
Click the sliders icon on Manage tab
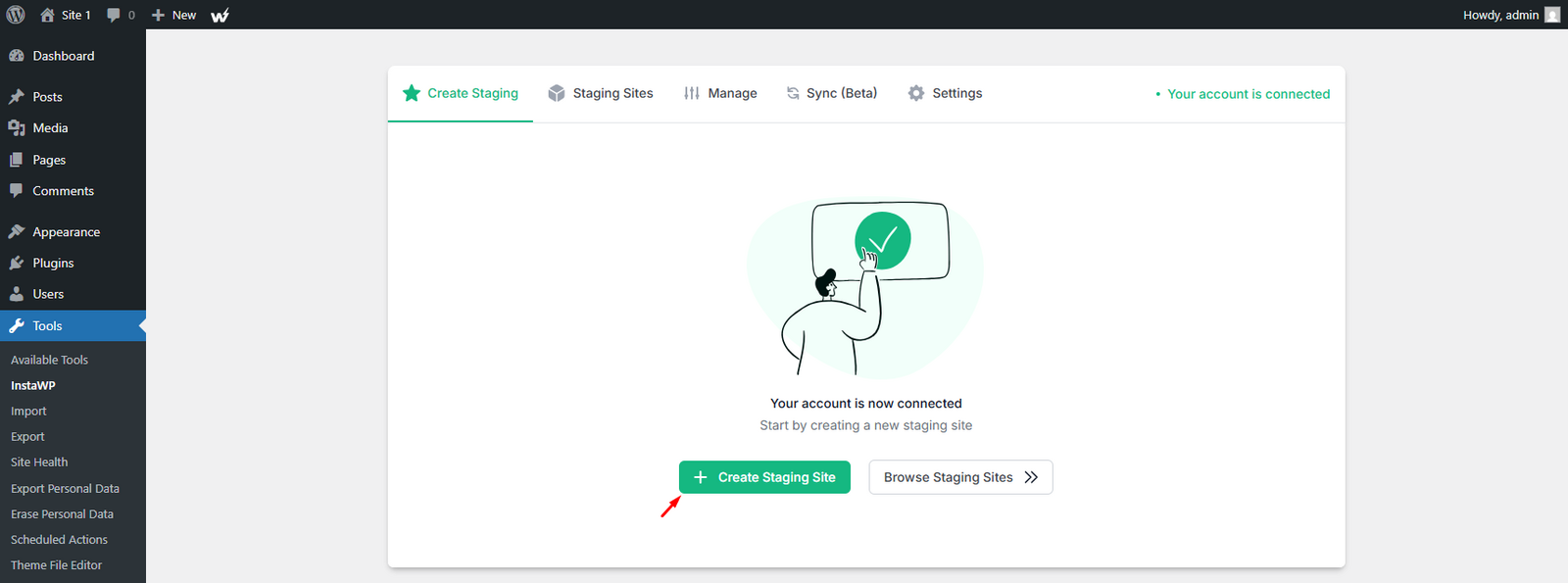pos(692,93)
